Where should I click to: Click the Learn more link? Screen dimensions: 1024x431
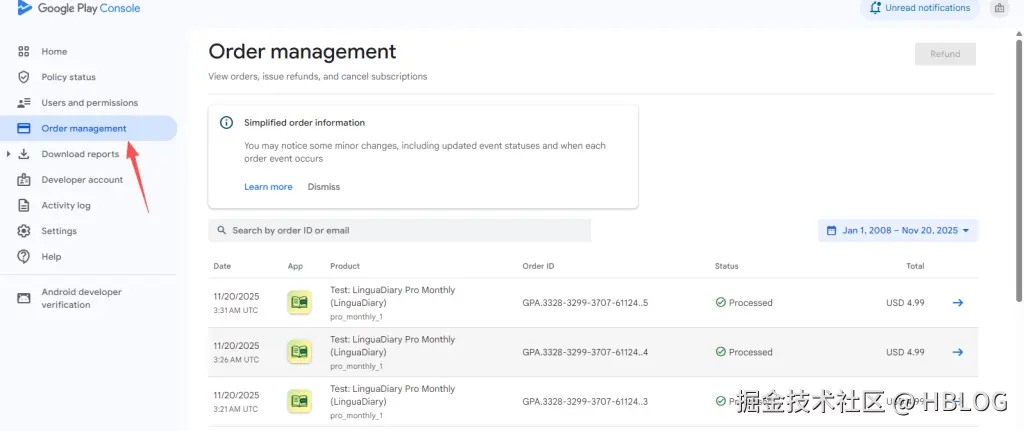[268, 187]
